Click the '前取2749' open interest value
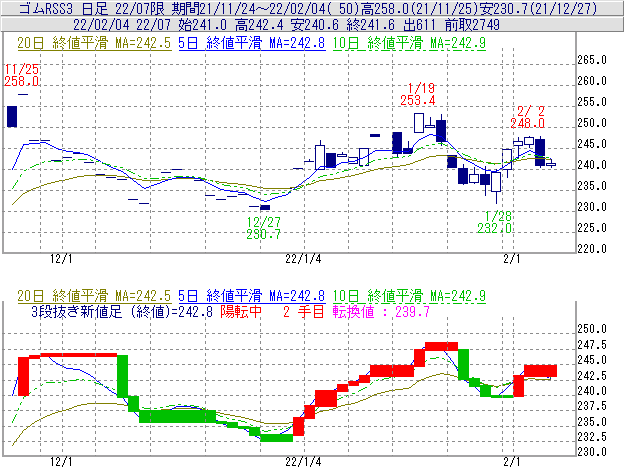Viewport: 624px width, 475px height. (x=472, y=25)
